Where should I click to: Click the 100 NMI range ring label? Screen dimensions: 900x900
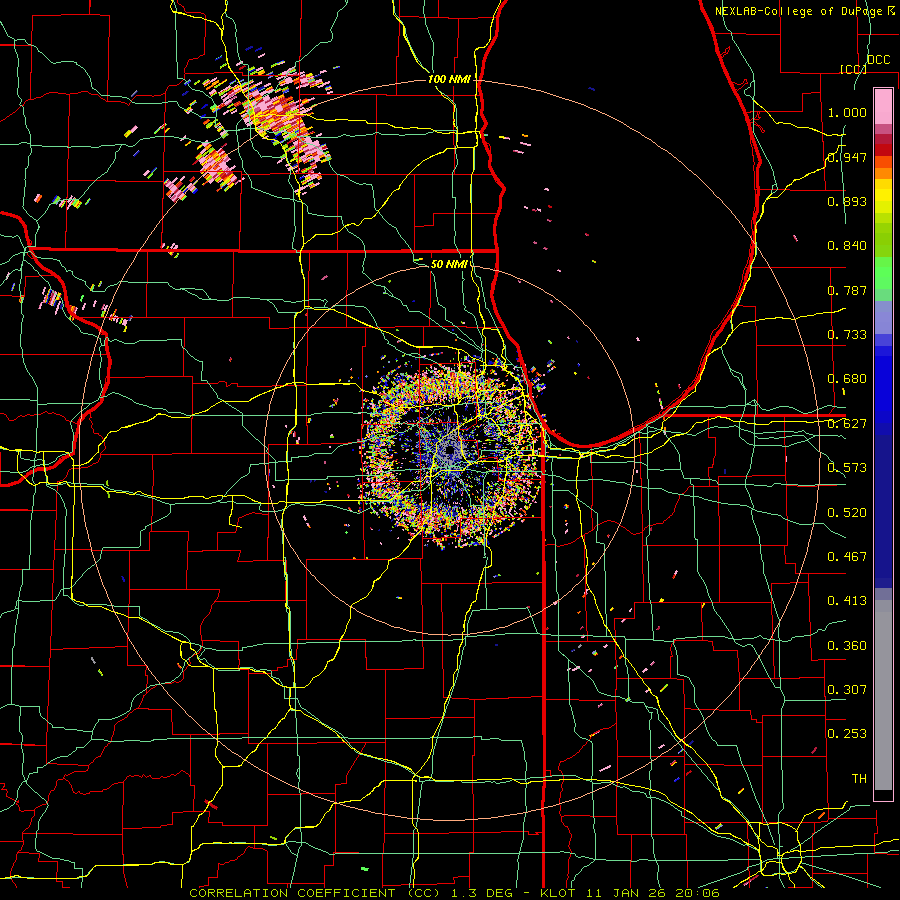click(x=449, y=79)
